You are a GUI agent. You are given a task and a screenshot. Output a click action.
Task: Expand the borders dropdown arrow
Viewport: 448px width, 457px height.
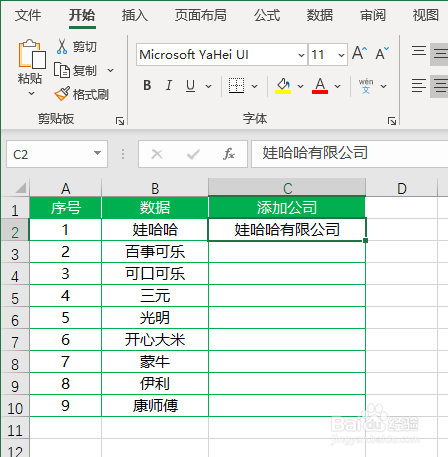coord(255,86)
